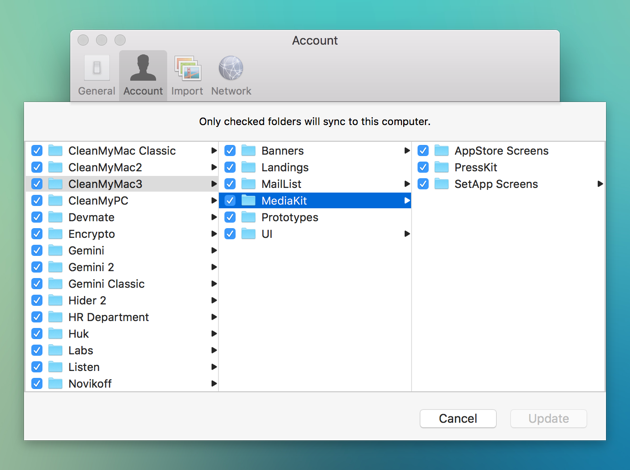Switch to the Network tab label
Viewport: 630px width, 470px height.
click(x=231, y=91)
